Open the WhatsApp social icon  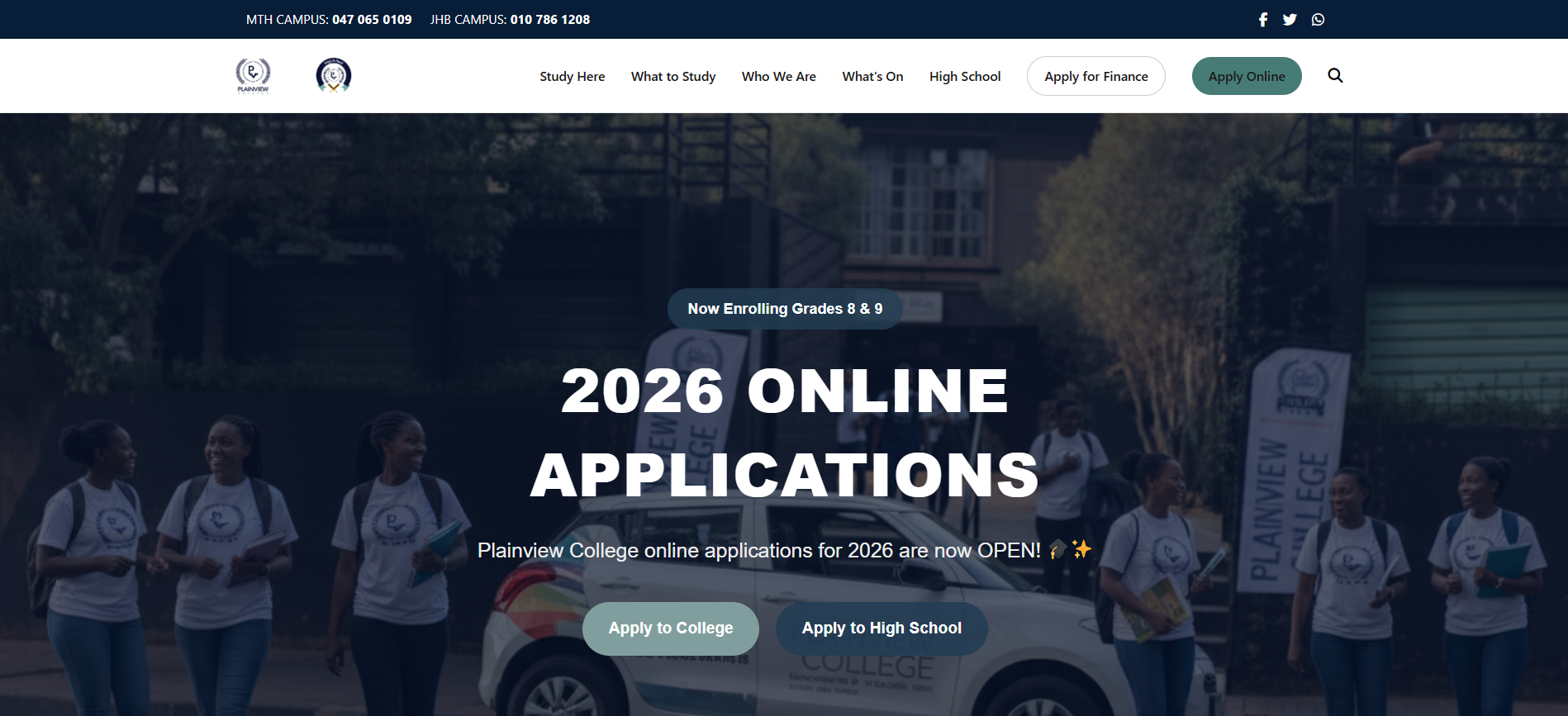point(1318,19)
